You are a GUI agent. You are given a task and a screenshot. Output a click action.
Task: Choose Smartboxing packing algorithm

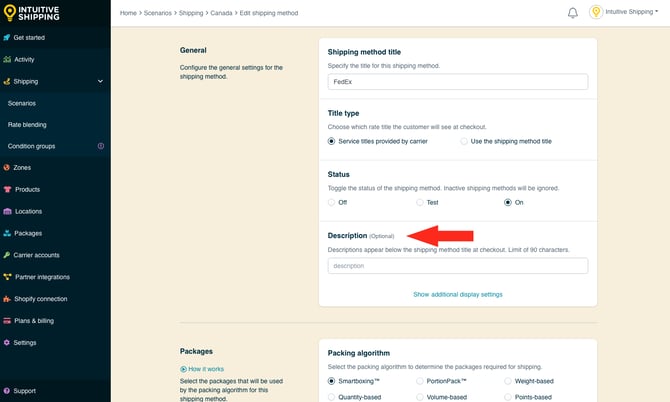click(331, 381)
